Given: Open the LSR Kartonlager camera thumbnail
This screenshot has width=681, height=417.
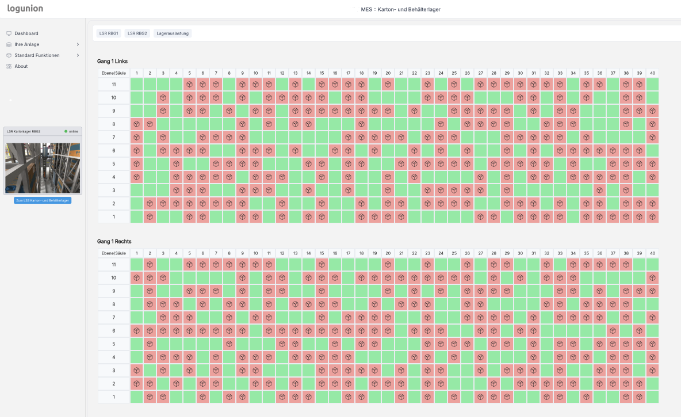Looking at the screenshot, I should pyautogui.click(x=42, y=166).
